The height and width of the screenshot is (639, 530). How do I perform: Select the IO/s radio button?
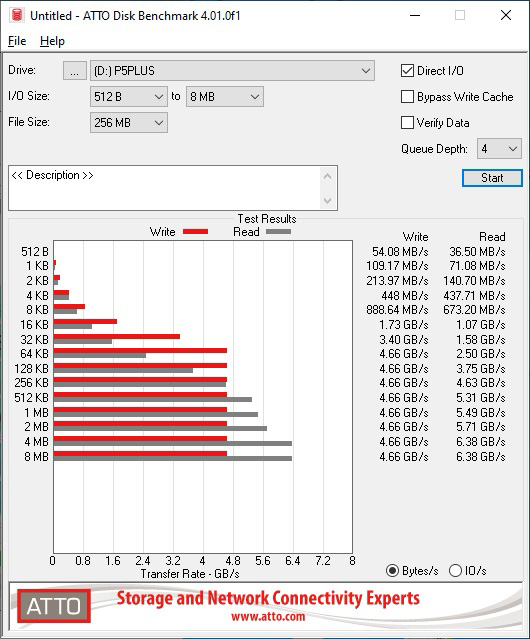455,571
